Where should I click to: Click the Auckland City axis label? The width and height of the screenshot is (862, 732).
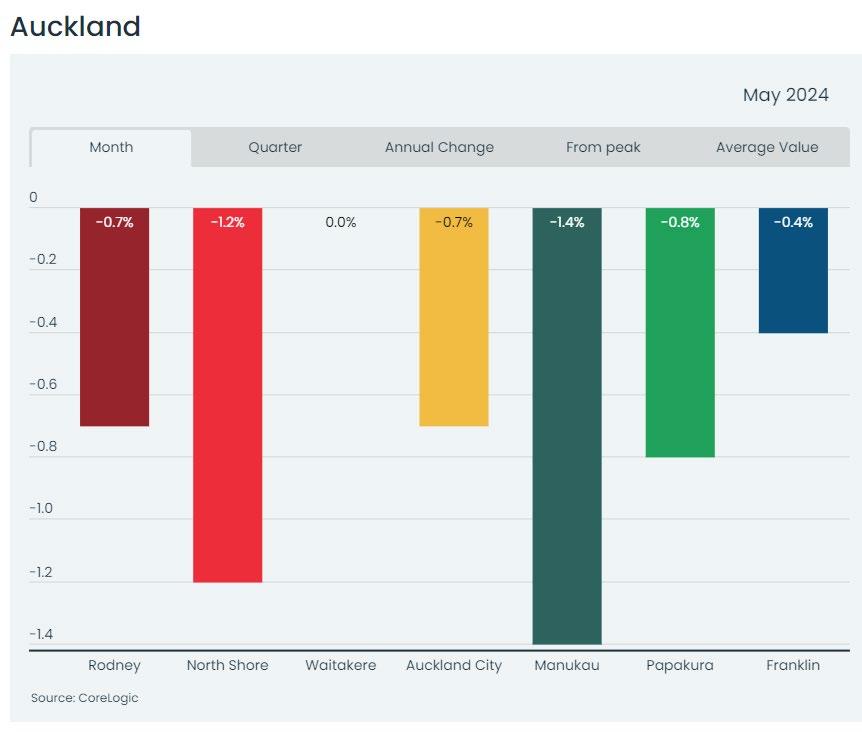[x=454, y=665]
